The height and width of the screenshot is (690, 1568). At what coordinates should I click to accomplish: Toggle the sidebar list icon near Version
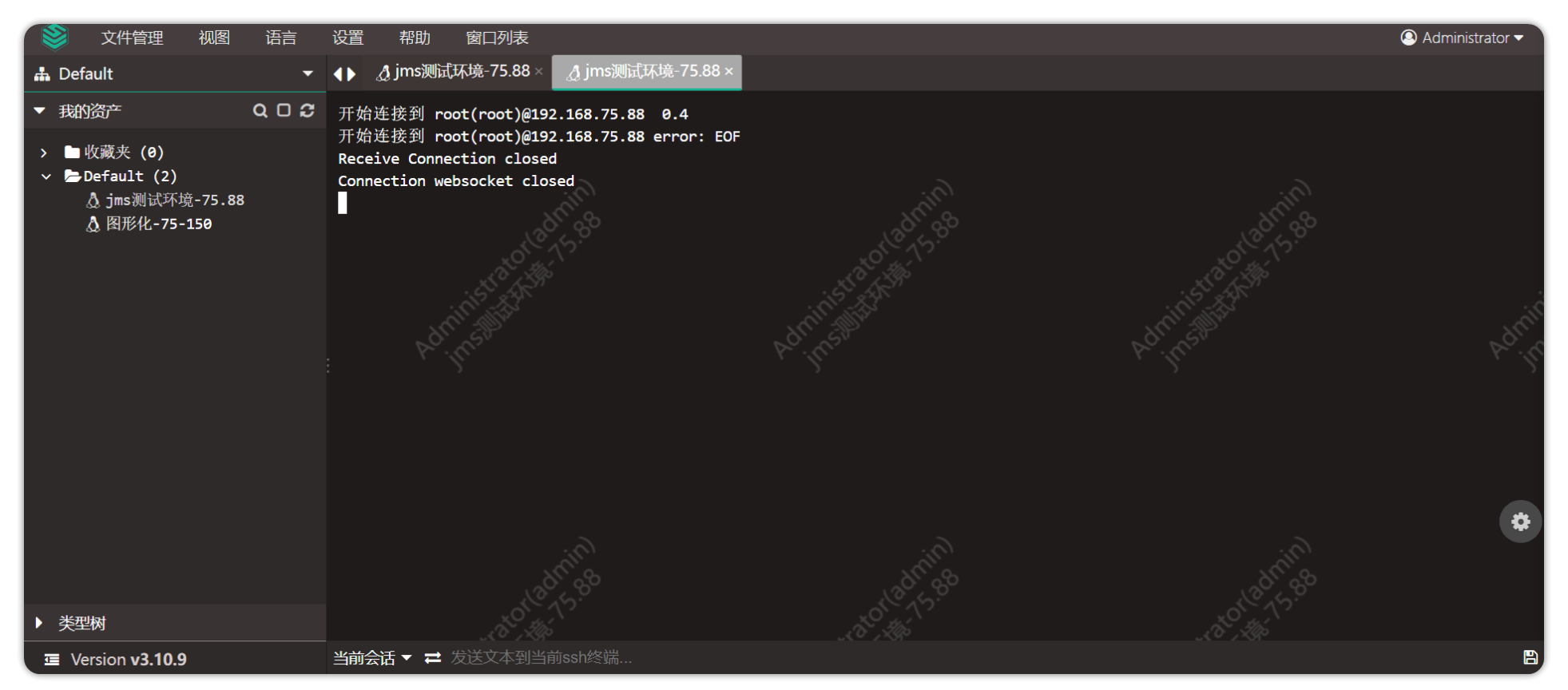pyautogui.click(x=52, y=660)
